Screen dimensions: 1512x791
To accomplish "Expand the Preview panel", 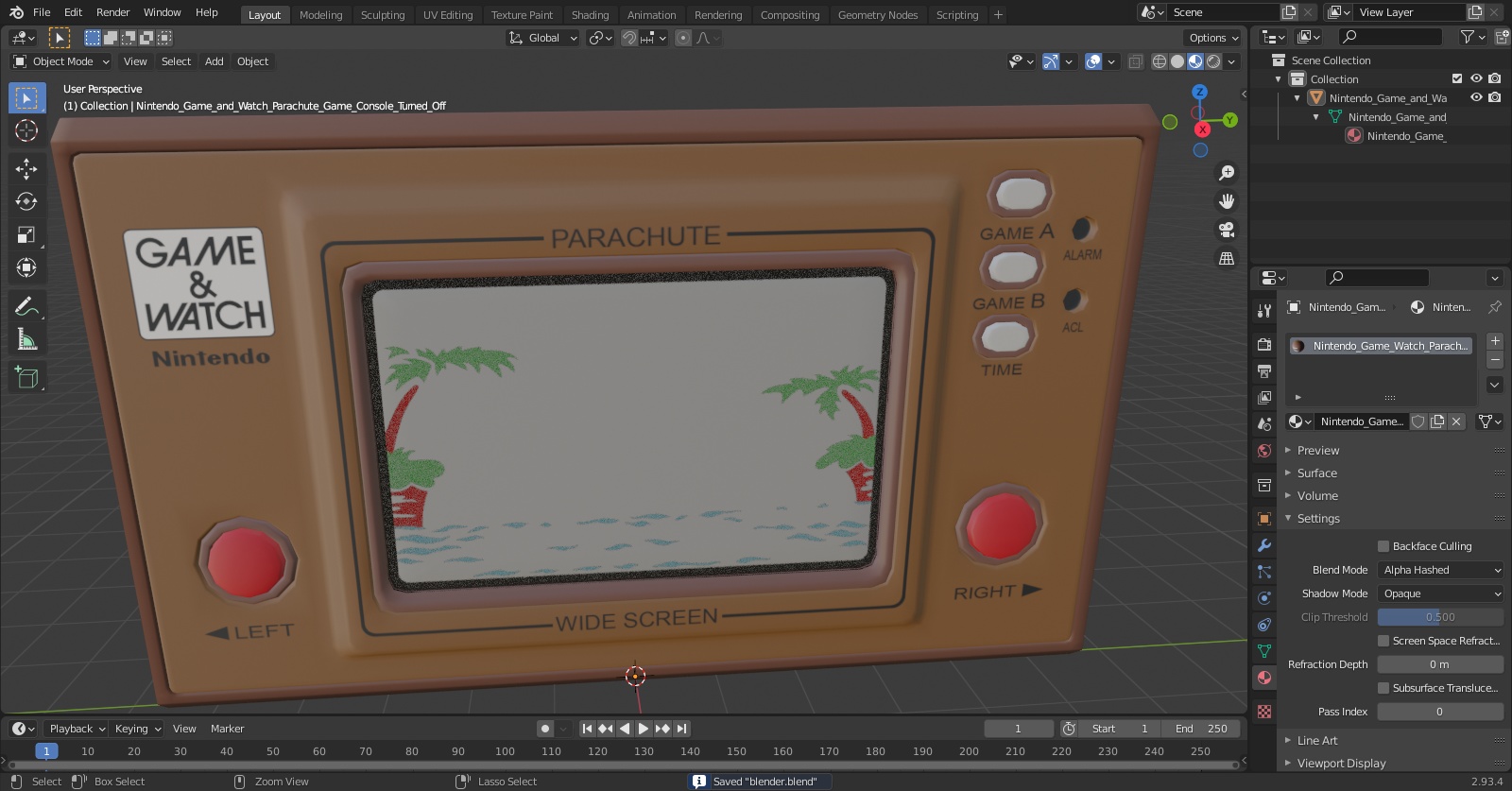I will [x=1317, y=451].
